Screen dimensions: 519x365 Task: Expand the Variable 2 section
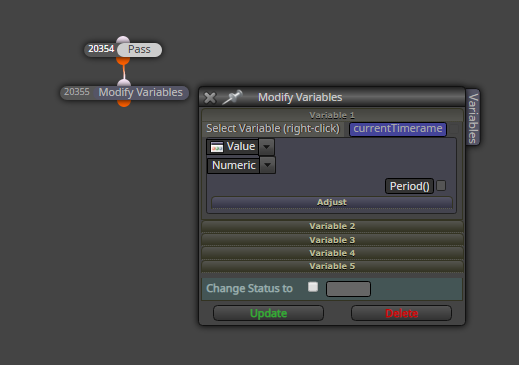332,226
